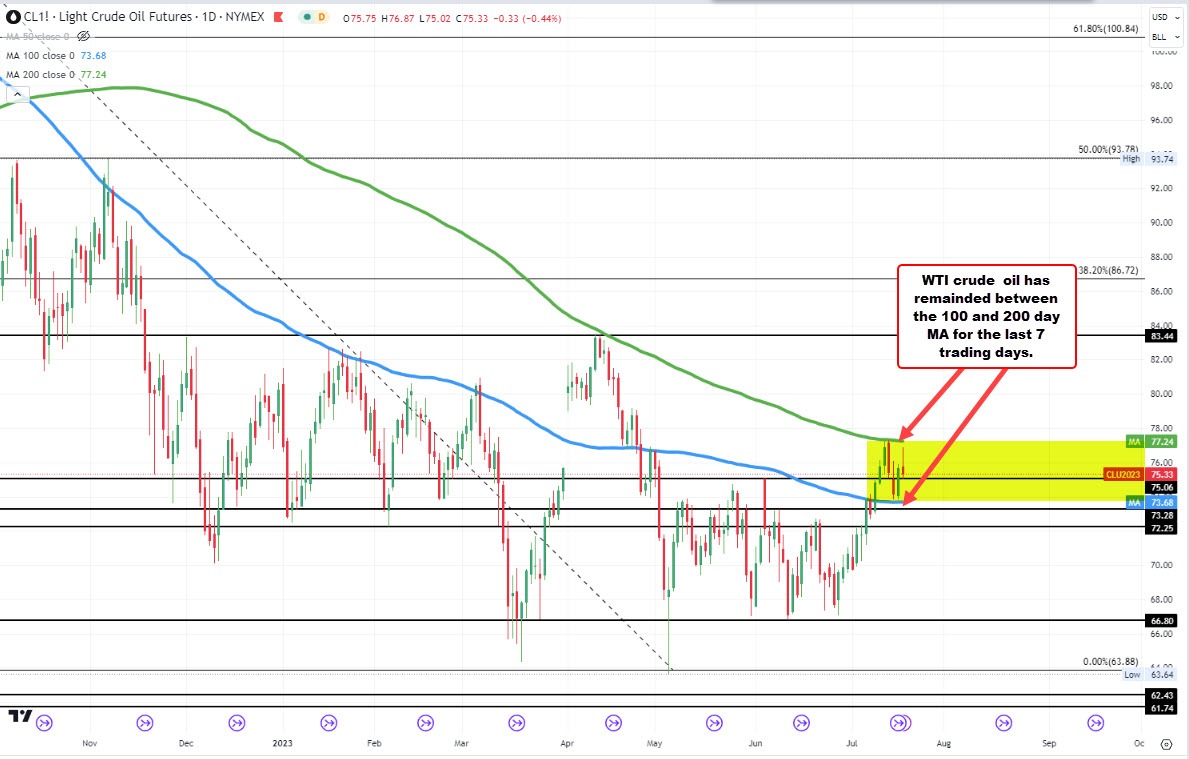Screen dimensions: 1189x759
Task: Click the crude oil symbol logo before CL1!
Action: pos(12,17)
